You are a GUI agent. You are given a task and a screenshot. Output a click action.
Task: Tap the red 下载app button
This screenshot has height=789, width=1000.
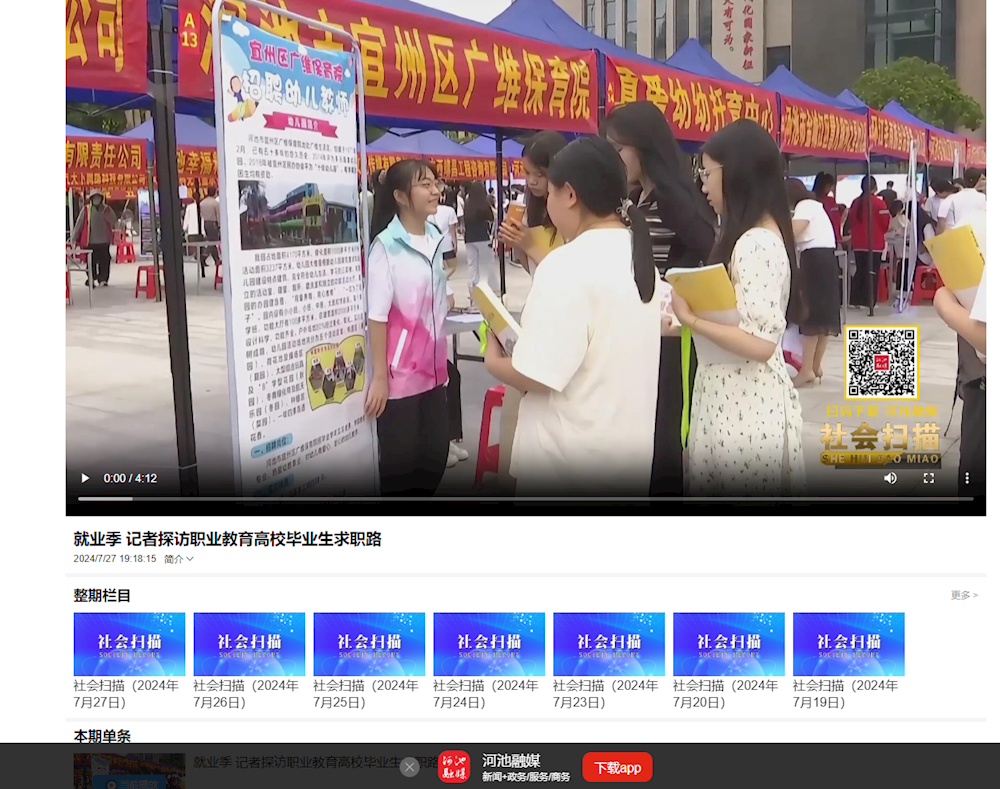tap(617, 767)
